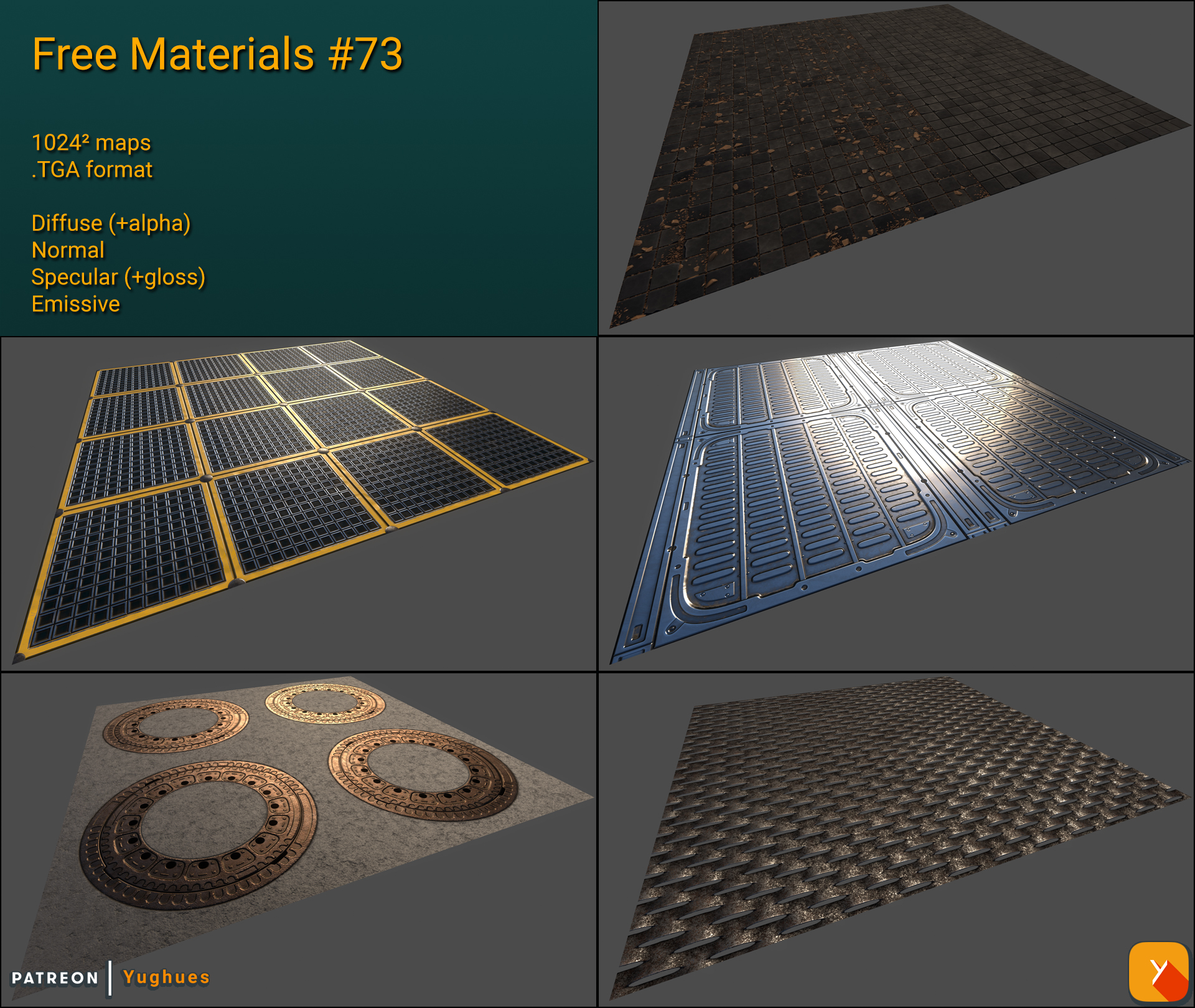Select the Yughues creator name text
The height and width of the screenshot is (1008, 1195).
coord(165,977)
